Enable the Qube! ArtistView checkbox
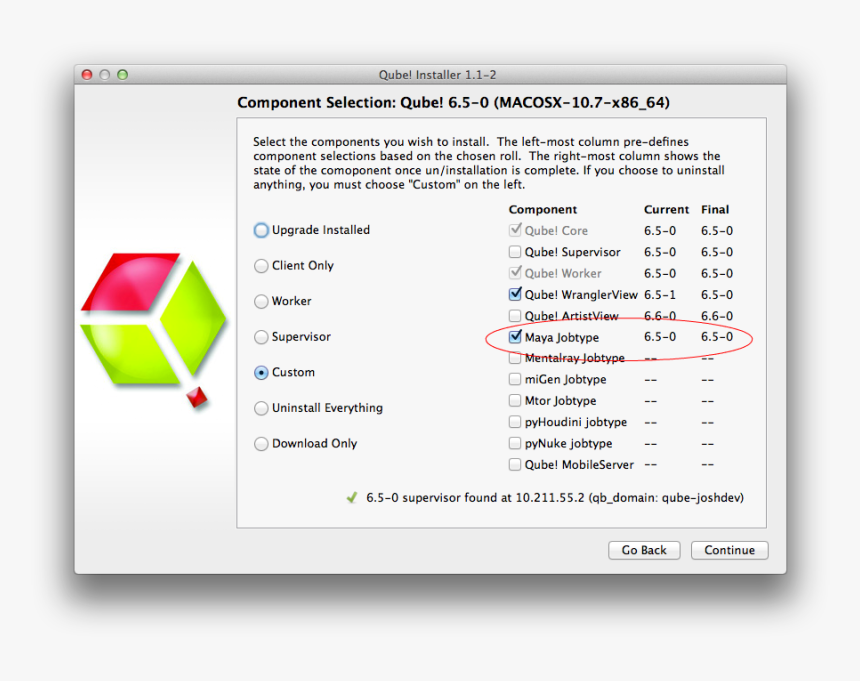The height and width of the screenshot is (681, 860). [x=514, y=316]
